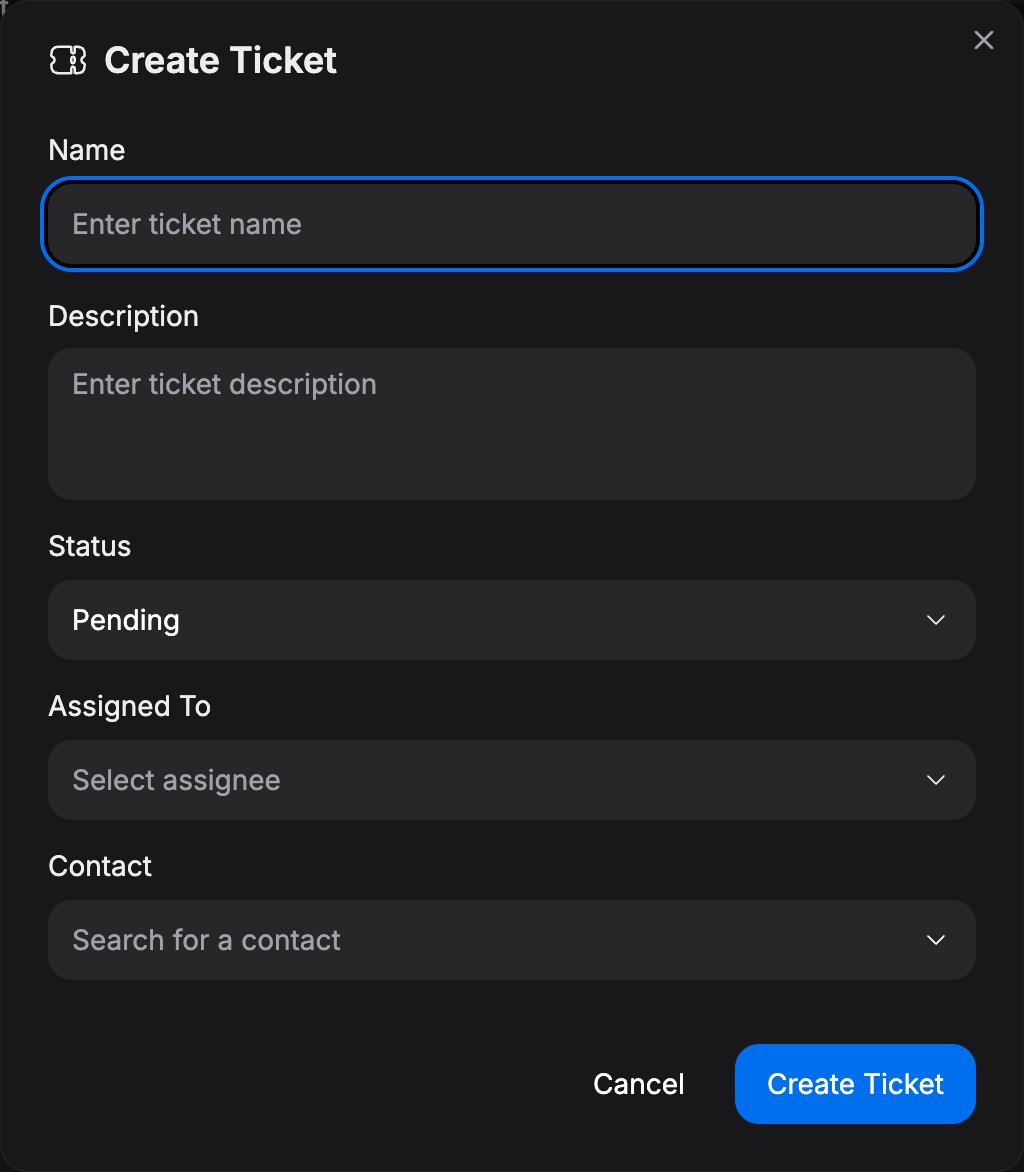Image resolution: width=1024 pixels, height=1172 pixels.
Task: Expand the Select assignee dropdown
Action: point(512,780)
